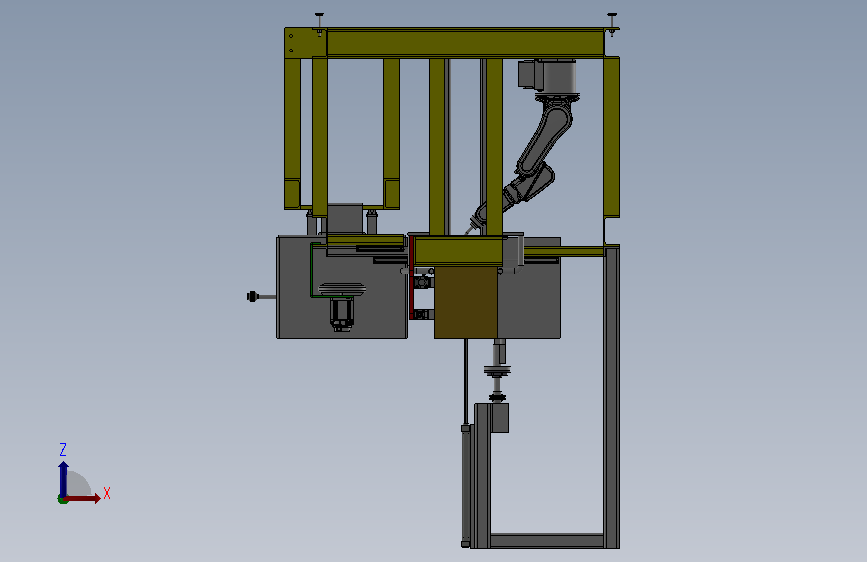This screenshot has width=867, height=562.
Task: Select the motor under the left cabinet plate
Action: (x=342, y=314)
